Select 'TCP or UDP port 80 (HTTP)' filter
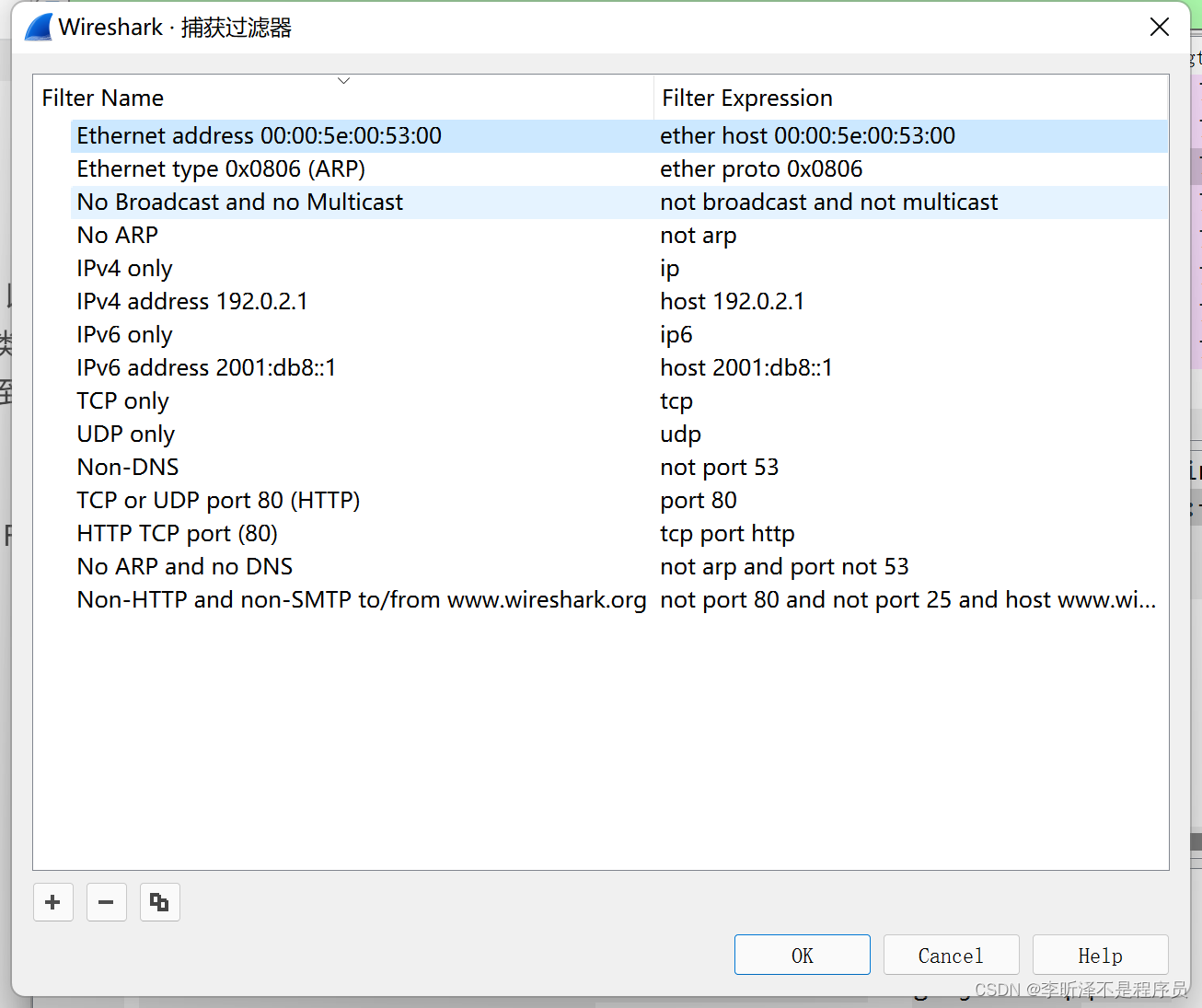1202x1008 pixels. point(219,501)
